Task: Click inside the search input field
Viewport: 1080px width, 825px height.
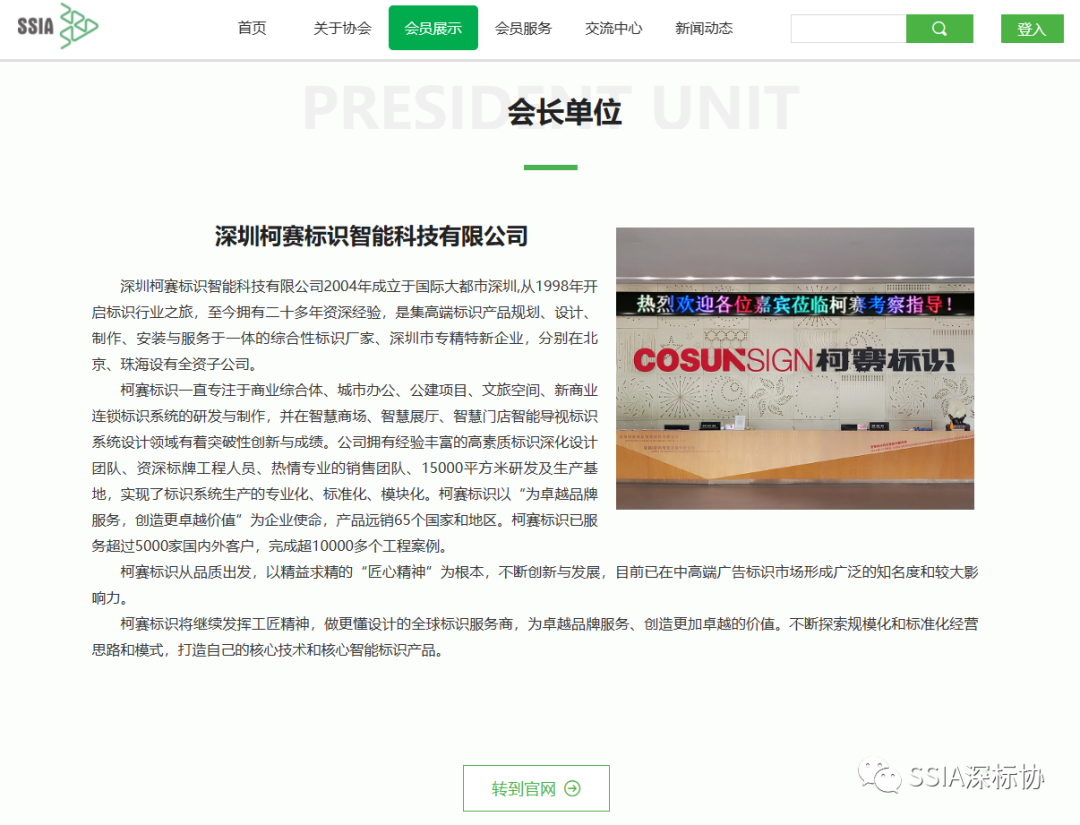Action: (x=848, y=28)
